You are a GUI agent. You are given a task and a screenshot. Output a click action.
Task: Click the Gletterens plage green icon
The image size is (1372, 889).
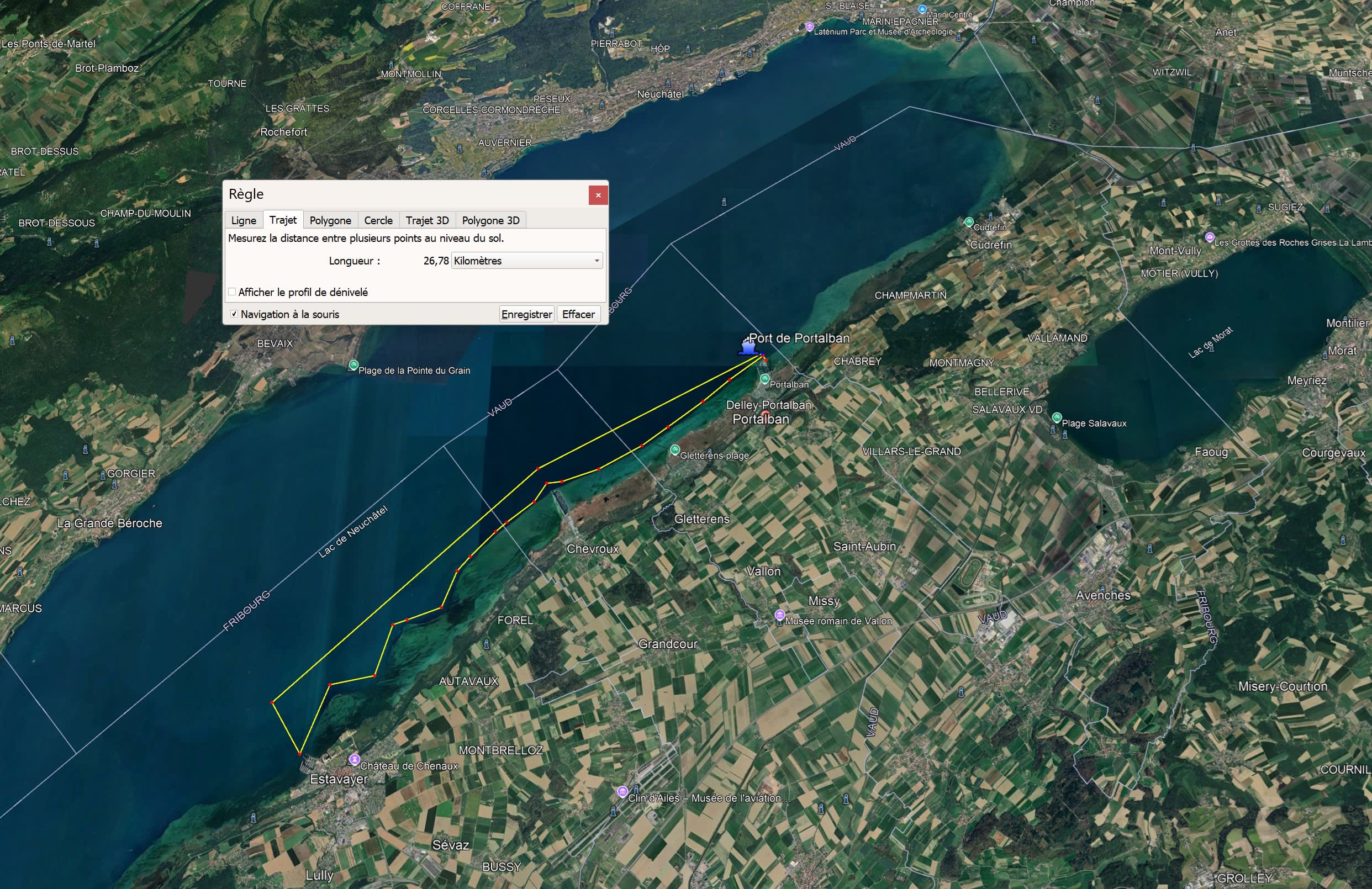(x=674, y=450)
